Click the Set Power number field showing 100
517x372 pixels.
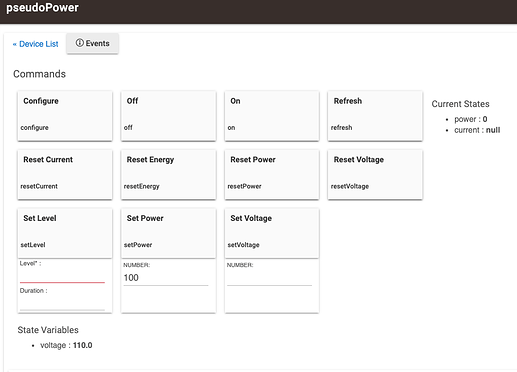[x=166, y=278]
